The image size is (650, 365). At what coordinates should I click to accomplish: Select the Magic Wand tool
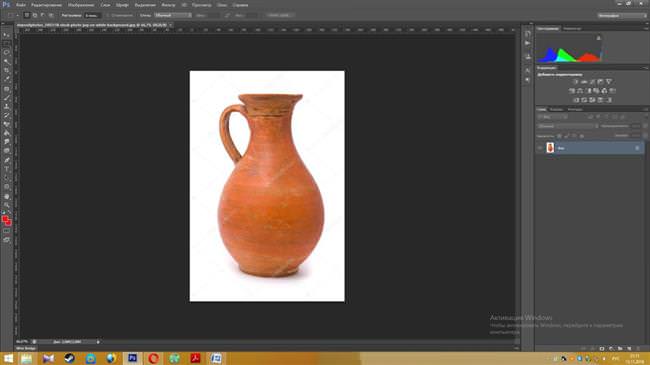(6, 61)
